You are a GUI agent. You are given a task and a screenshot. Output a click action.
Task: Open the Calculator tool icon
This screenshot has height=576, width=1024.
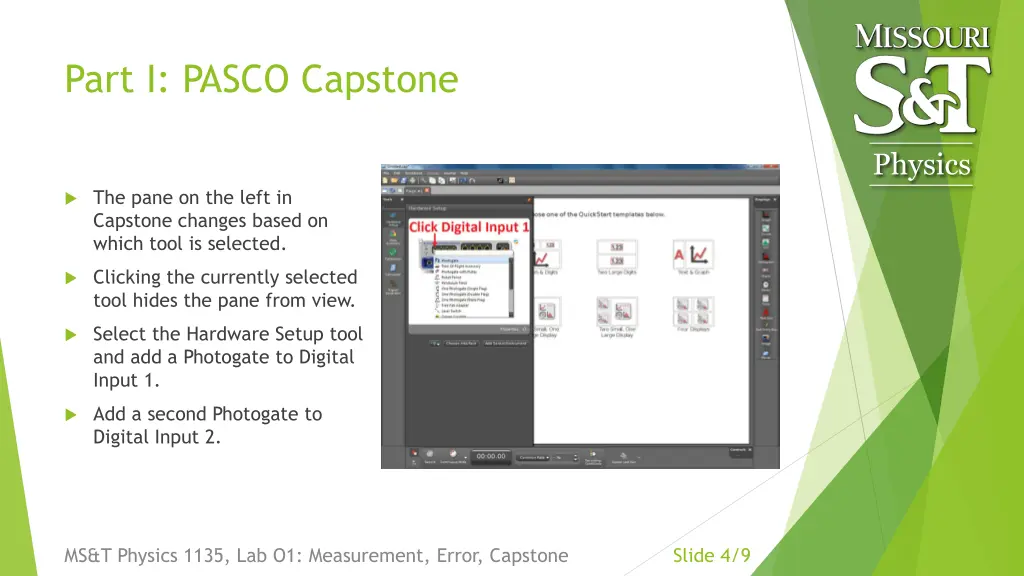[393, 270]
